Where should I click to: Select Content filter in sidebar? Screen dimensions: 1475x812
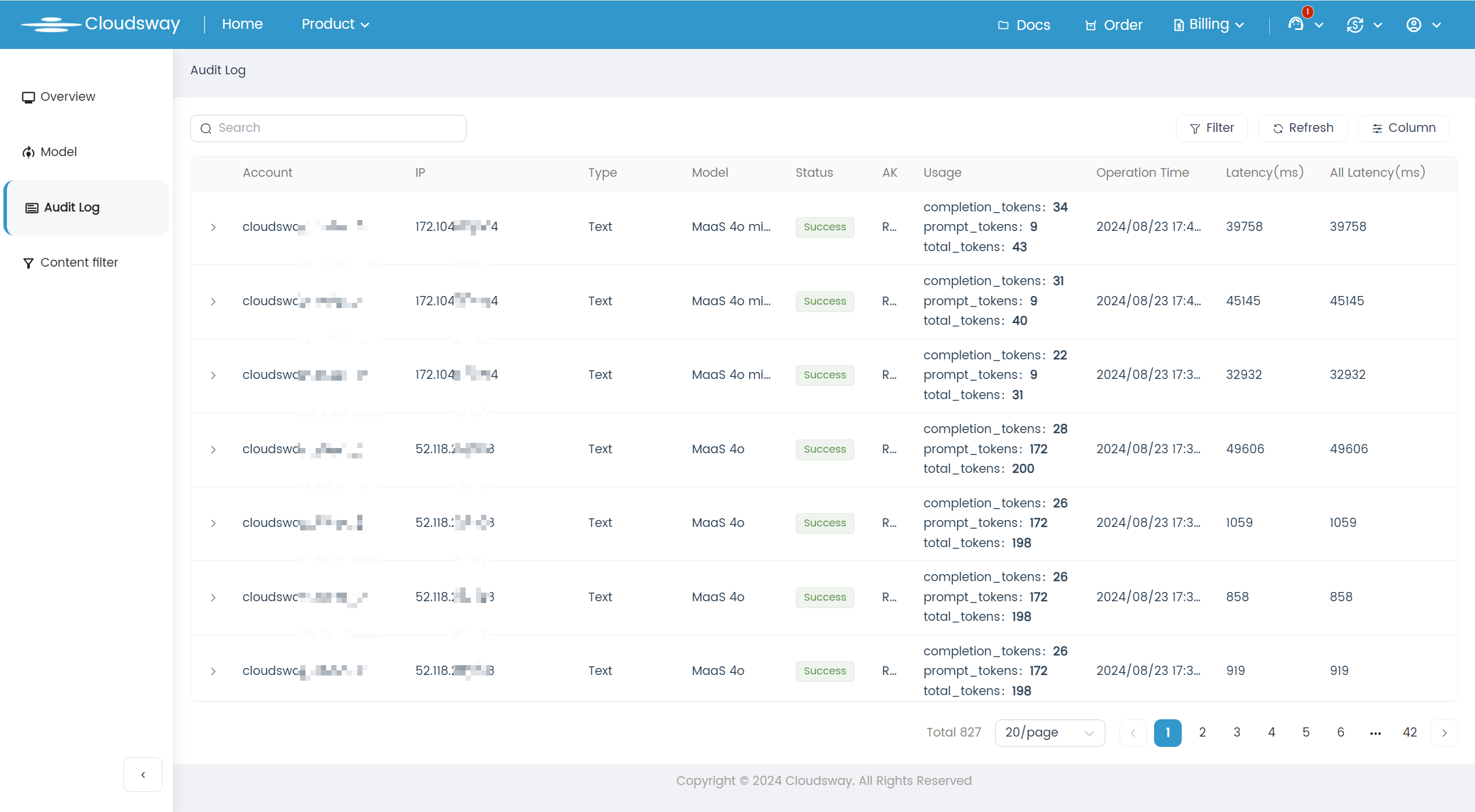coord(79,263)
